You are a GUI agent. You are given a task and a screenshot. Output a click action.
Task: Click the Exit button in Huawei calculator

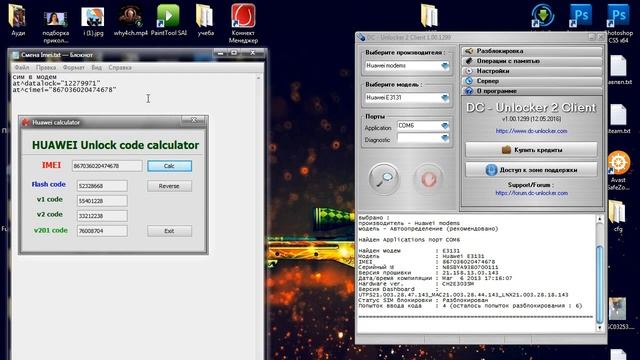pos(169,231)
